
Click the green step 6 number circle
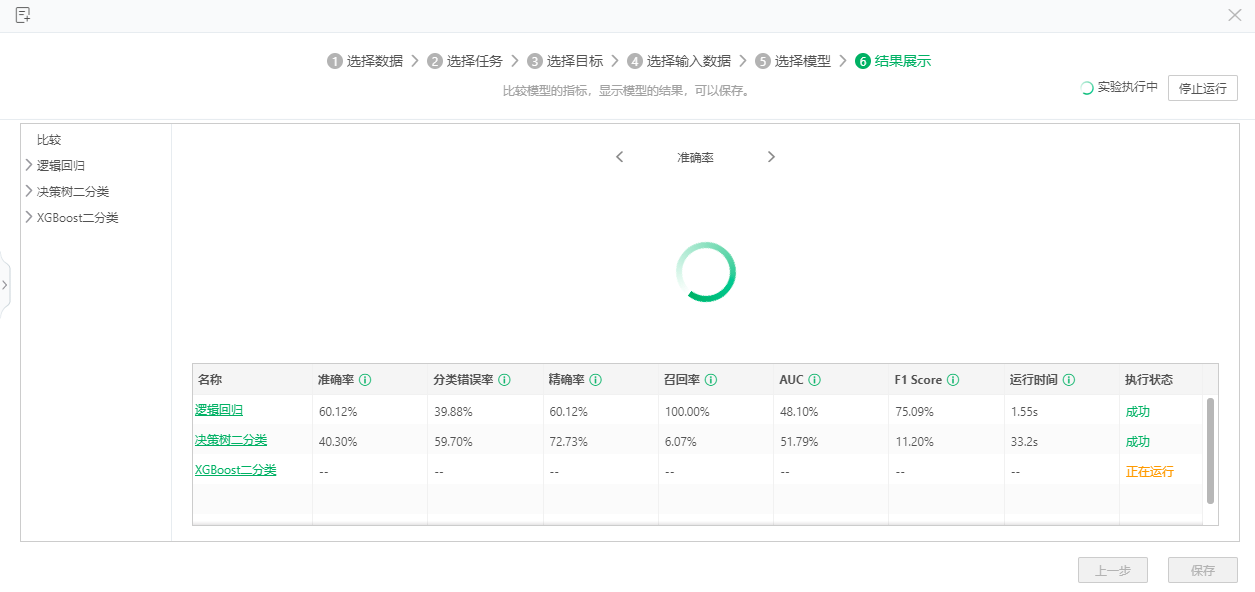[x=863, y=61]
